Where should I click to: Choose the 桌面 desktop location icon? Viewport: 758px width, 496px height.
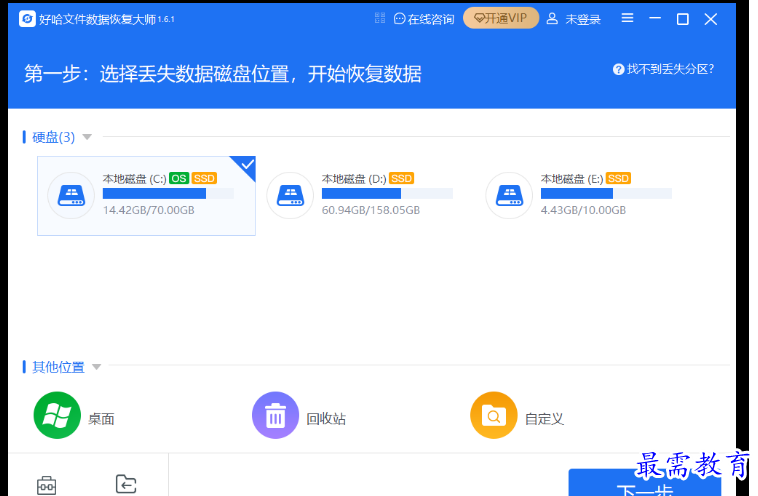tap(57, 415)
